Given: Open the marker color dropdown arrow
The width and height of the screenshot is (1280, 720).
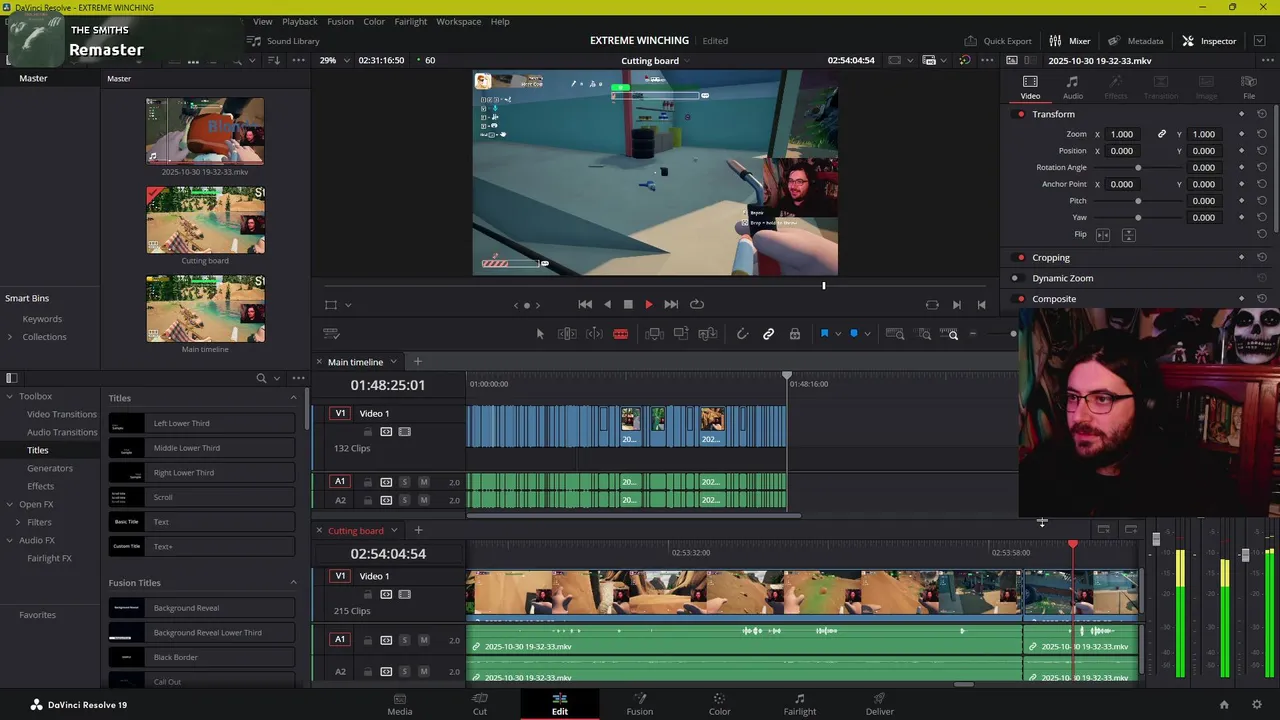Looking at the screenshot, I should [867, 334].
